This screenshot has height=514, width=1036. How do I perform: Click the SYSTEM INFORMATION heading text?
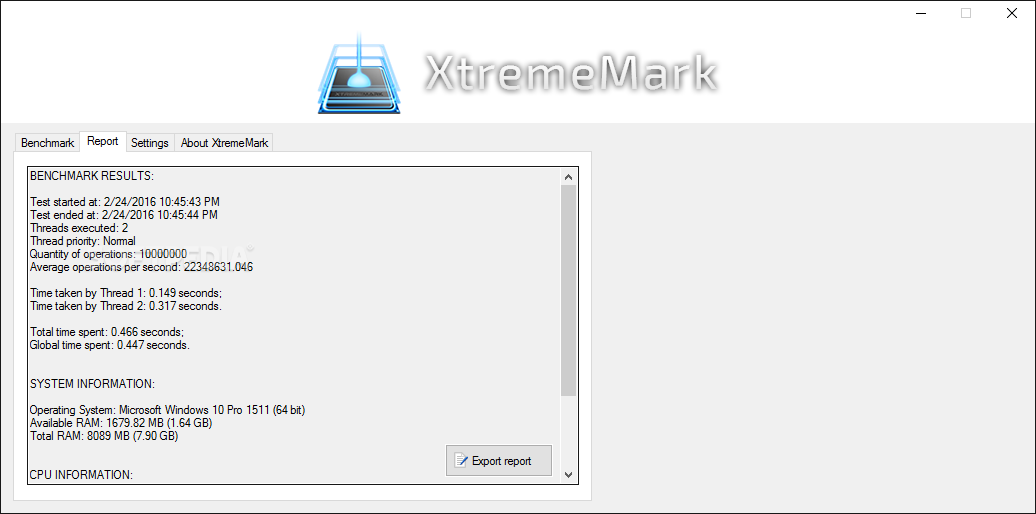92,384
